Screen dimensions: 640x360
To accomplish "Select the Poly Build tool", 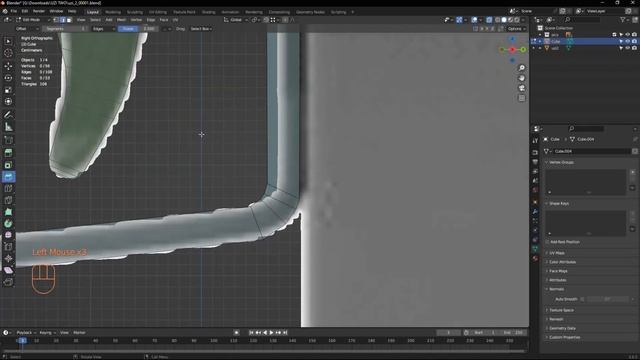I will (8, 212).
